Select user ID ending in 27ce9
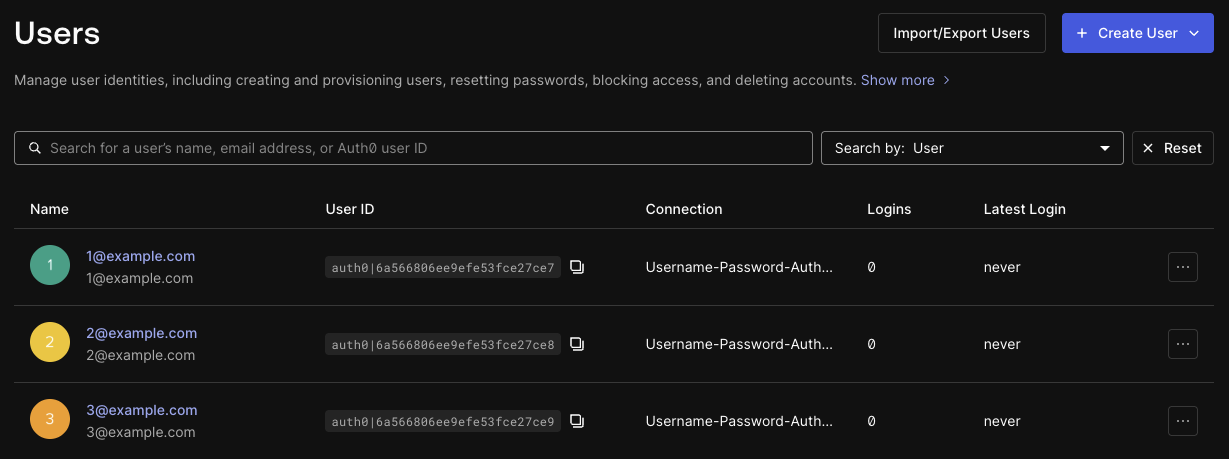Viewport: 1229px width, 459px height. 443,421
